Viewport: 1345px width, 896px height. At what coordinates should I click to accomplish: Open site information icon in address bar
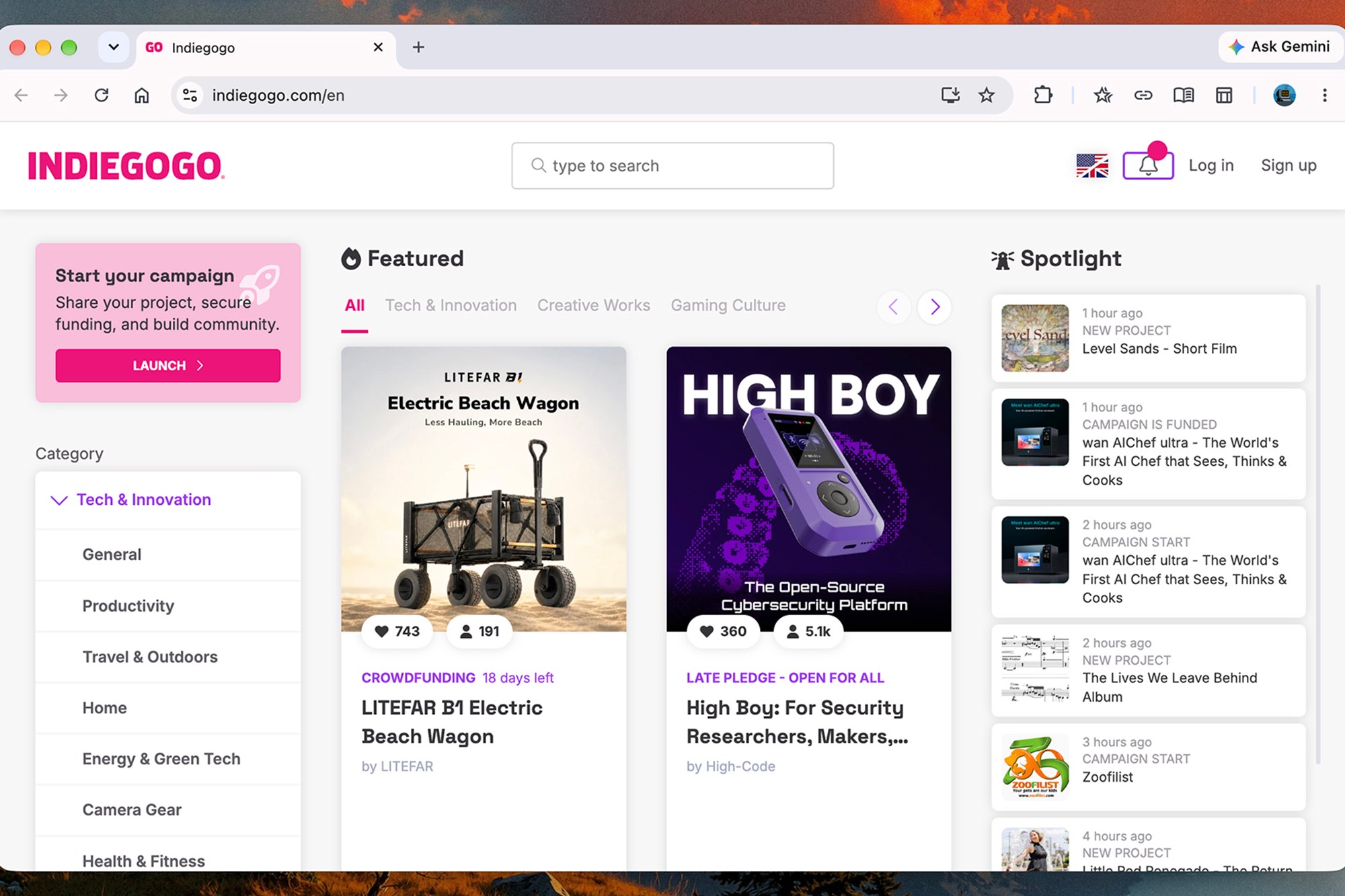point(190,95)
